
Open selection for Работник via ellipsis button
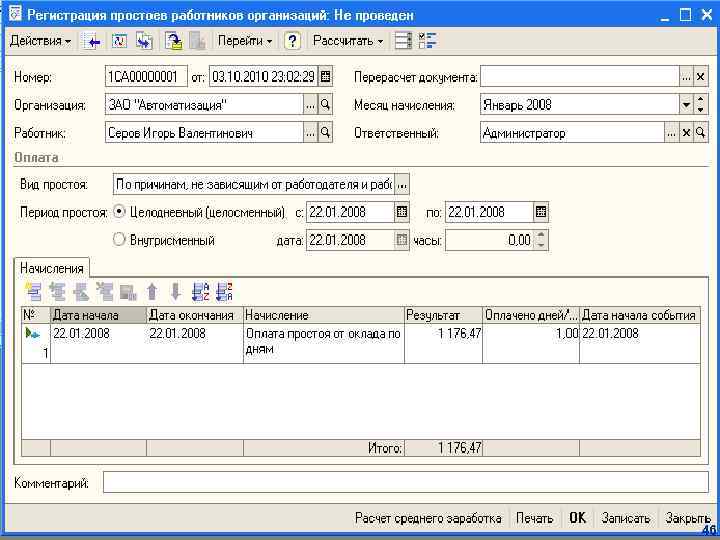310,133
